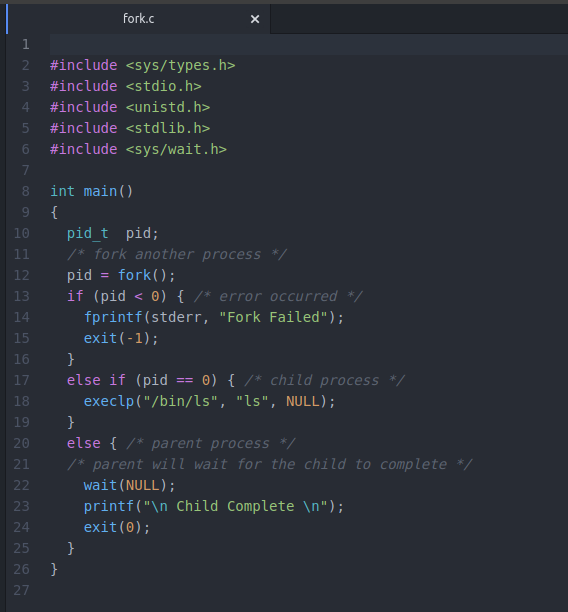Click 'else if' on line 17
The width and height of the screenshot is (568, 612).
click(x=96, y=381)
